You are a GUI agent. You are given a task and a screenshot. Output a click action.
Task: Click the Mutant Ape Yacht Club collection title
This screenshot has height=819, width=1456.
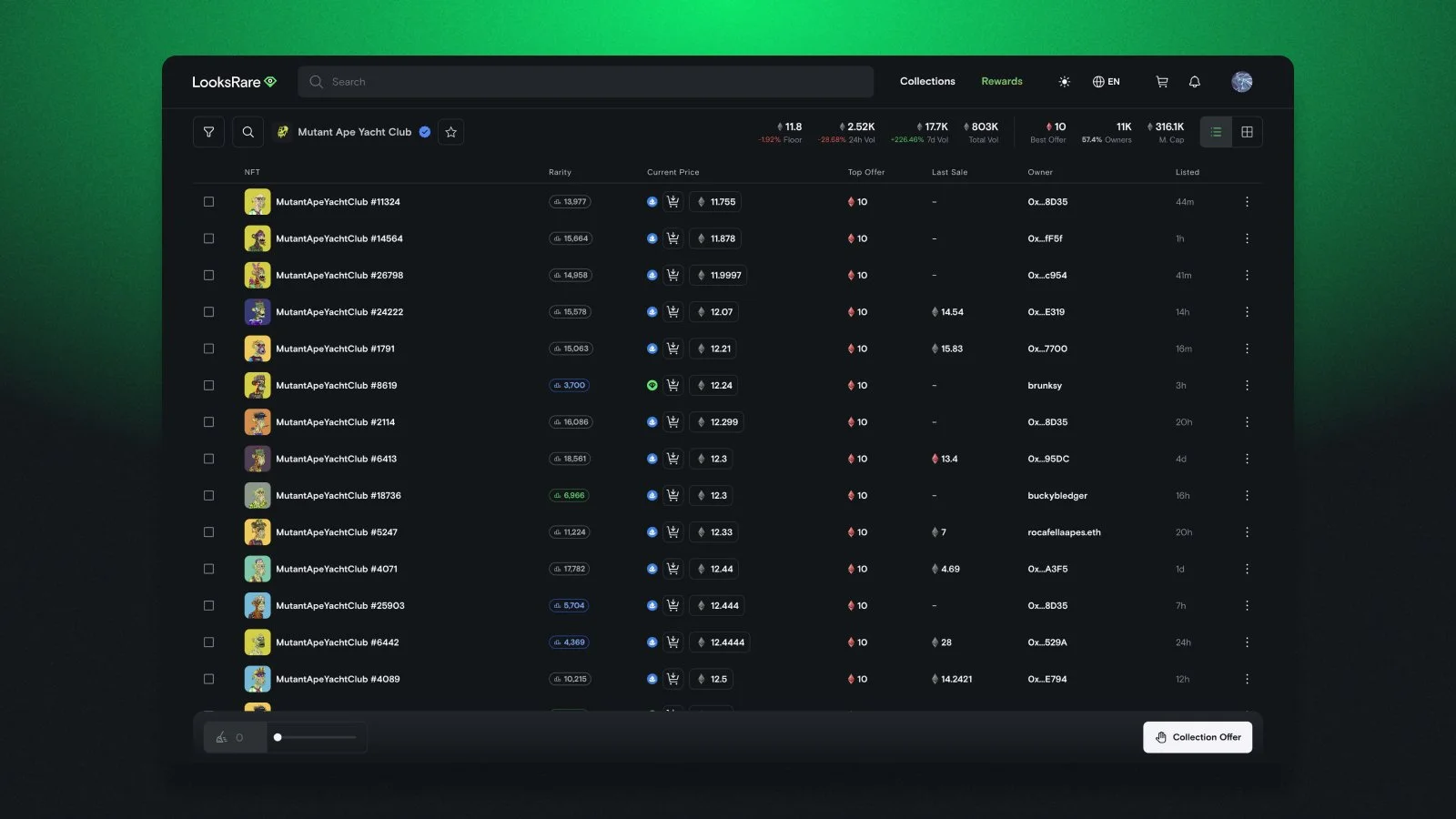(354, 132)
